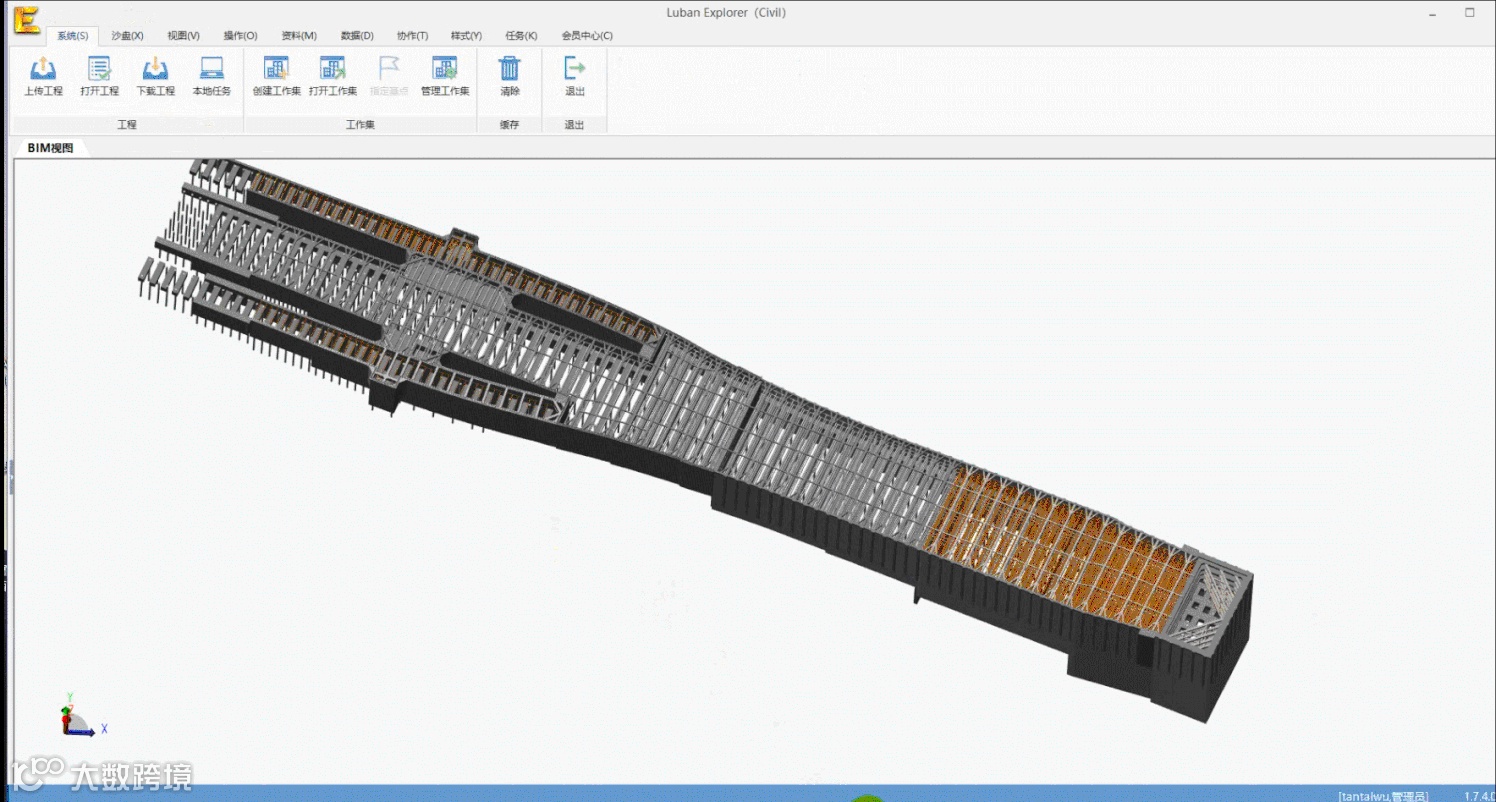Select the BIM视图 document tab
Viewport: 1496px width, 802px height.
click(x=50, y=148)
